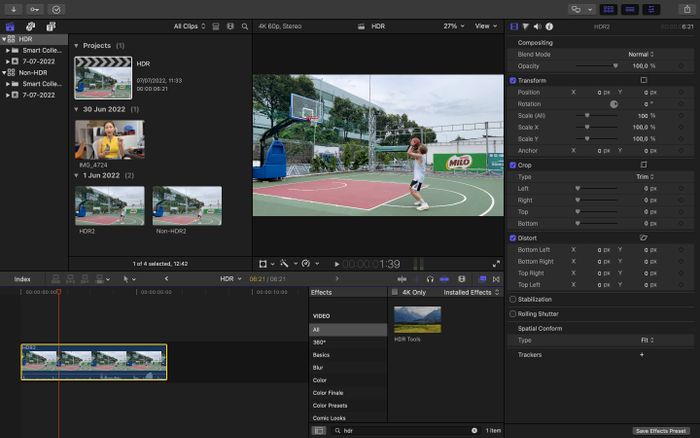Open the Color inspector triangle icon

click(x=526, y=26)
